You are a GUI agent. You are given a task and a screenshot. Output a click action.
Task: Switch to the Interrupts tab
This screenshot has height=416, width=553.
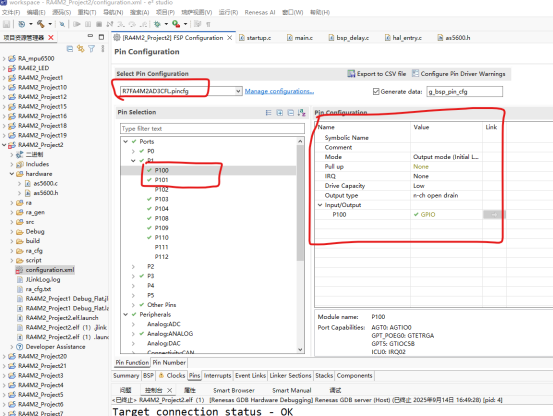pos(217,376)
